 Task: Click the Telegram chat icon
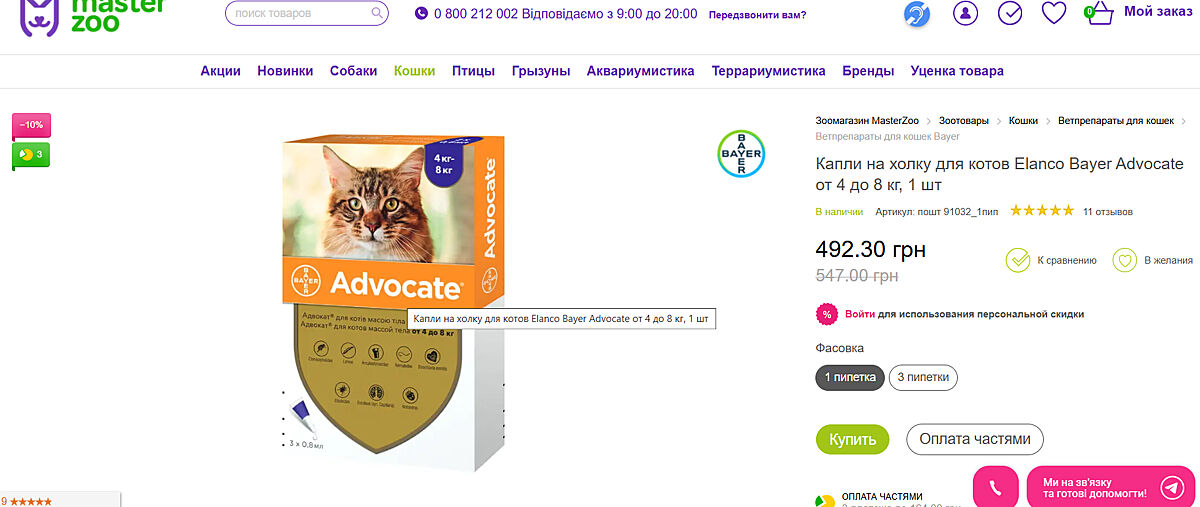click(x=1172, y=487)
